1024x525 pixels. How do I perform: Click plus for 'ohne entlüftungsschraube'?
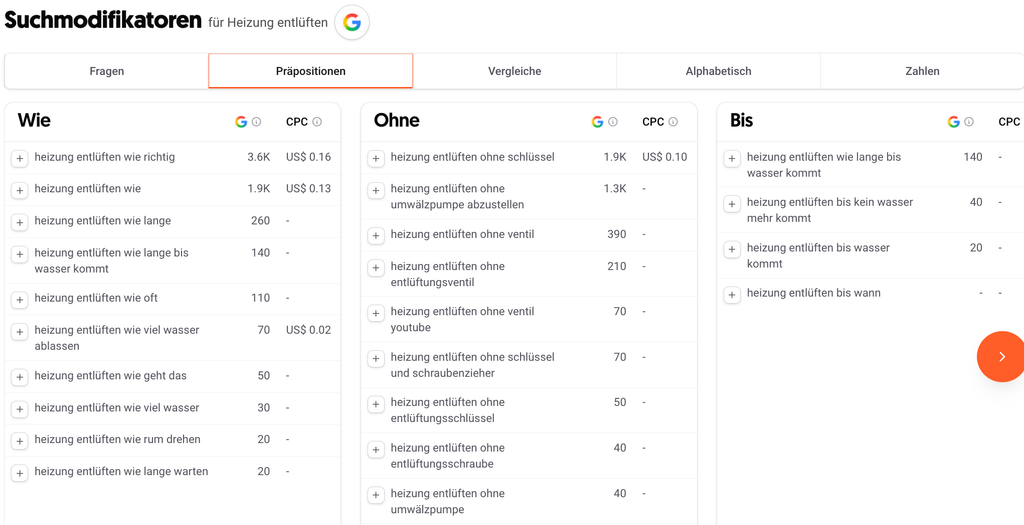point(376,449)
